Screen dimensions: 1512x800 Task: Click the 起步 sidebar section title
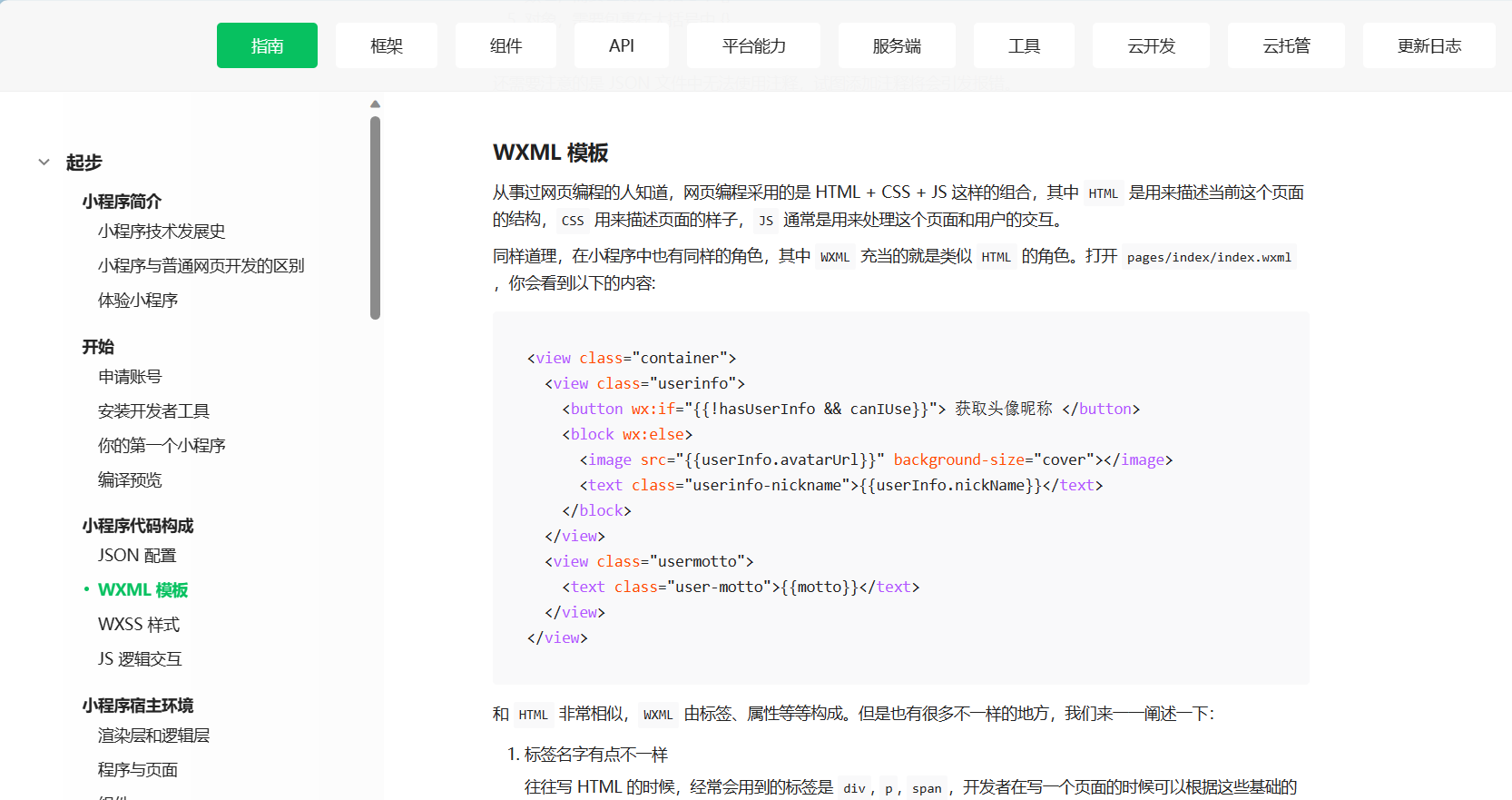click(x=83, y=163)
